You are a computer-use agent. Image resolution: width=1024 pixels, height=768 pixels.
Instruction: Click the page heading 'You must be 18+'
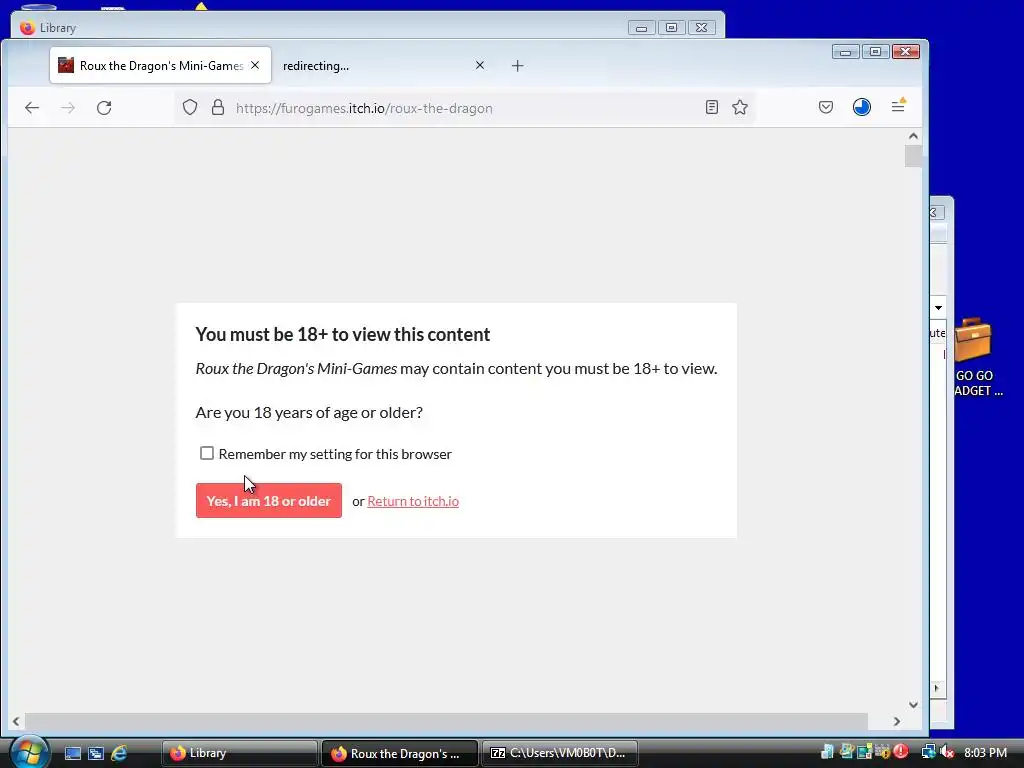[x=342, y=334]
